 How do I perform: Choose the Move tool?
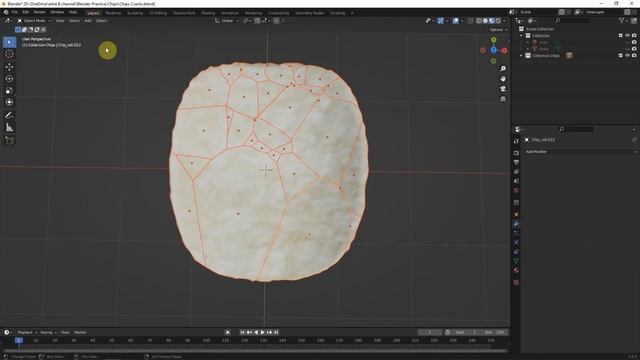point(9,67)
